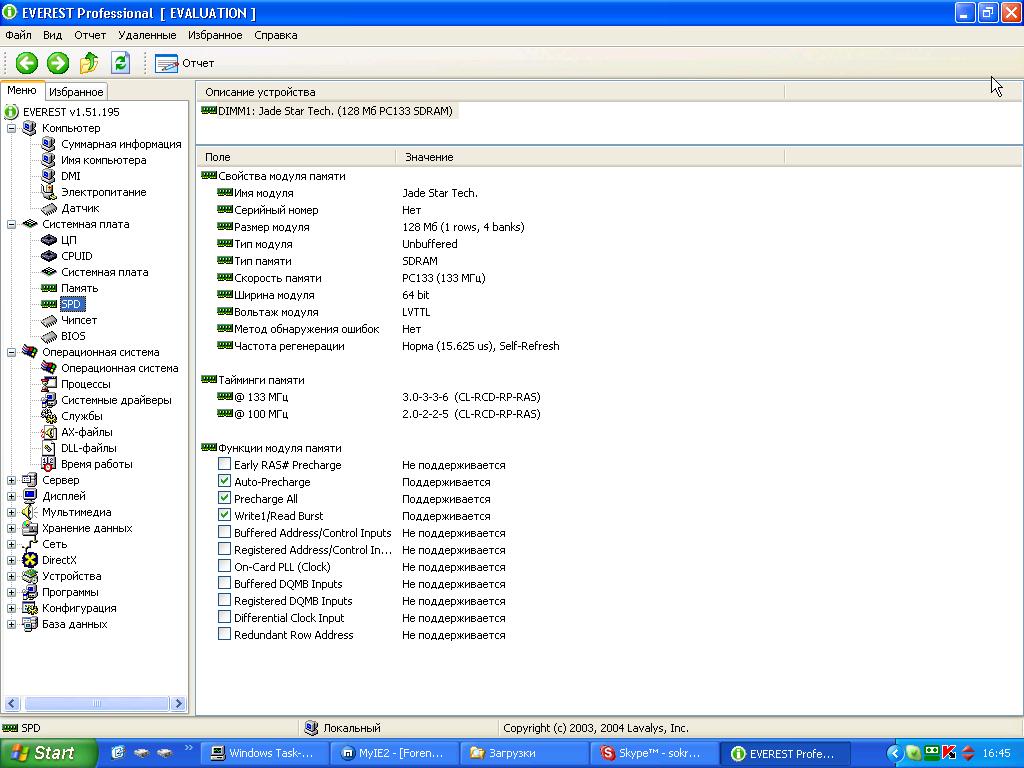
Task: Select the Службы gears icon
Action: [x=48, y=416]
